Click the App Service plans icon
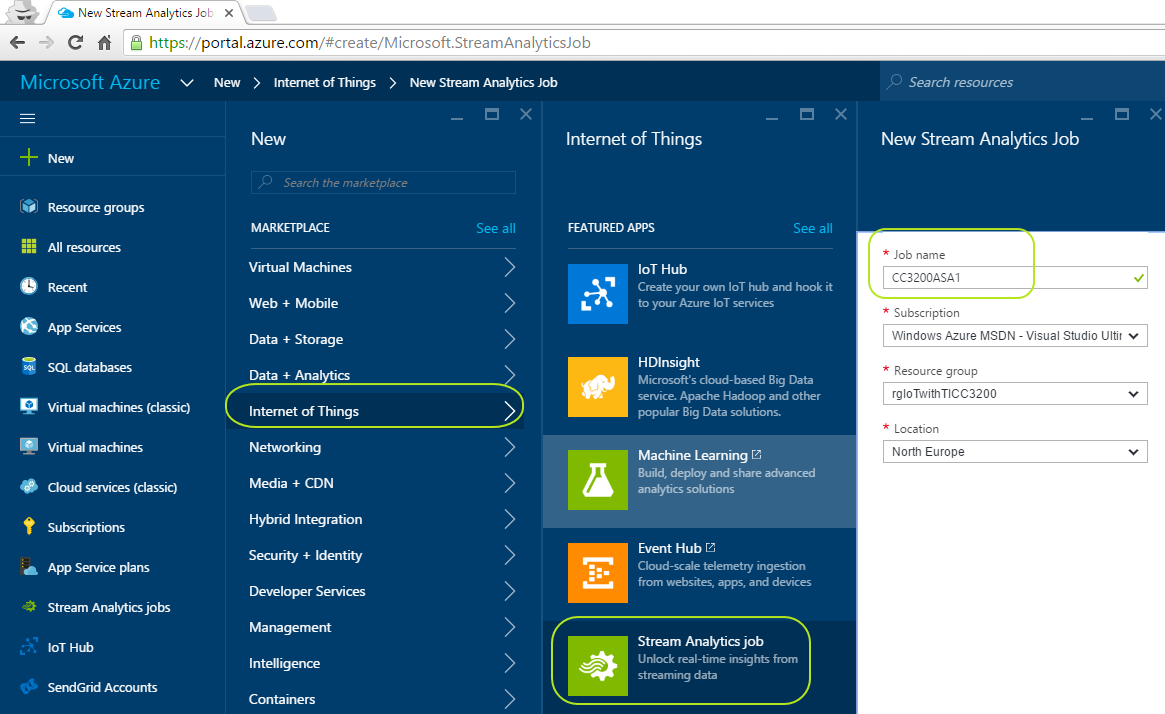 (29, 567)
